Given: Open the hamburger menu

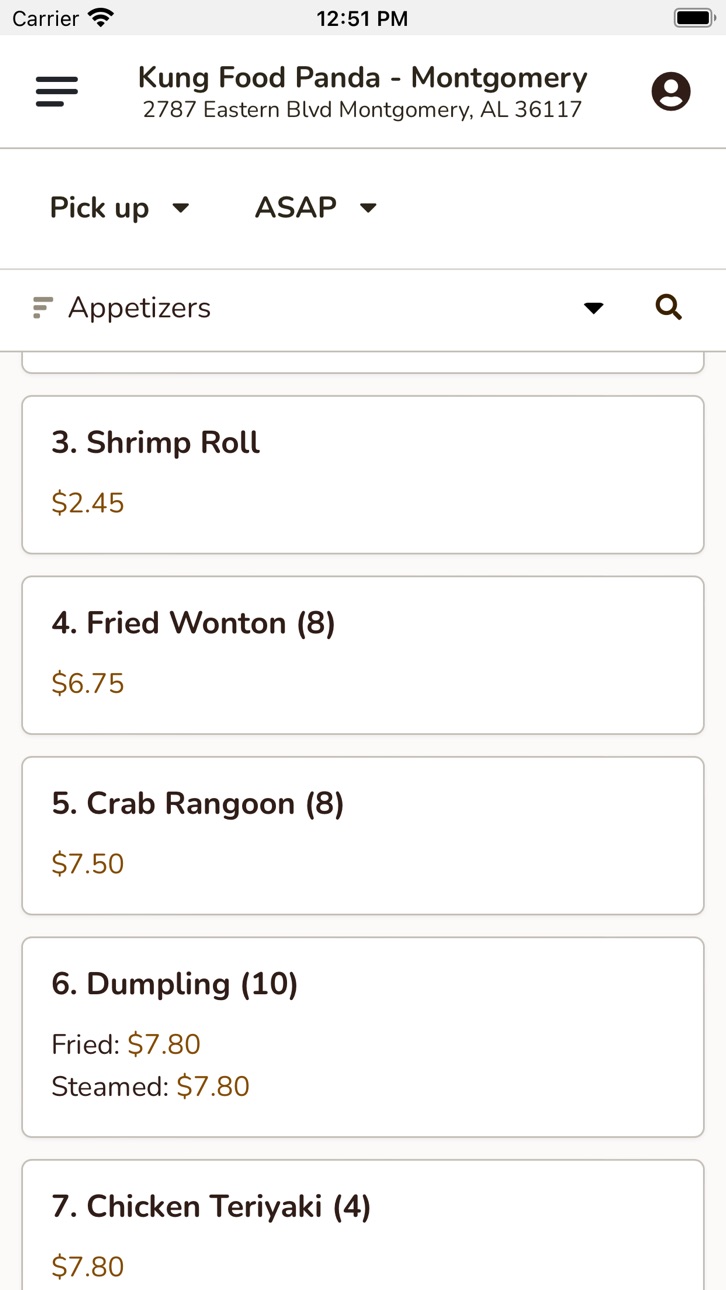Looking at the screenshot, I should coord(56,92).
